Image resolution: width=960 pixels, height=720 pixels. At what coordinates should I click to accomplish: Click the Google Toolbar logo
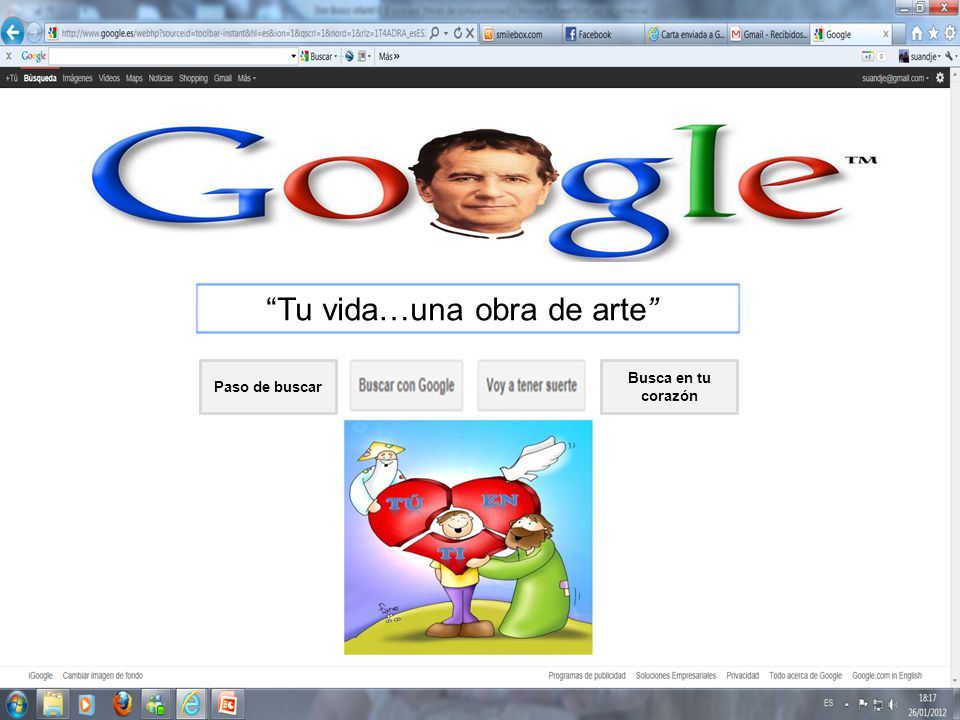(34, 56)
